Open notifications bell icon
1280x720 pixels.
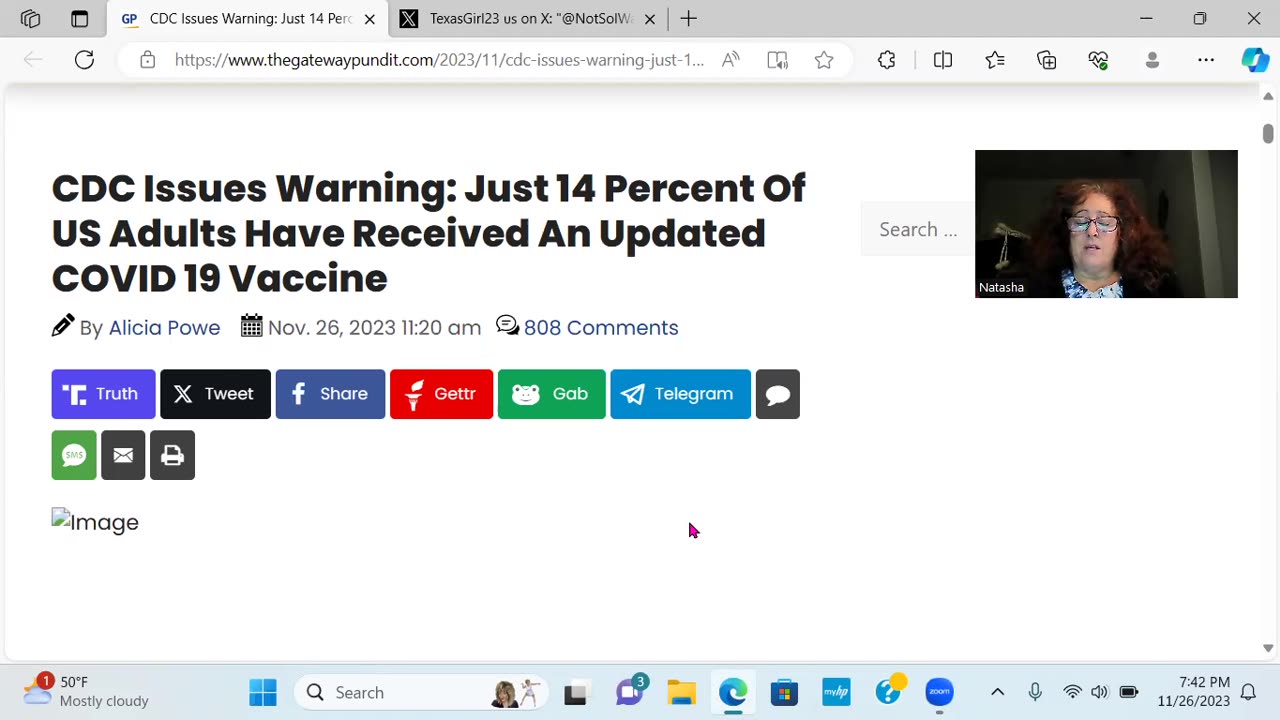[1248, 692]
